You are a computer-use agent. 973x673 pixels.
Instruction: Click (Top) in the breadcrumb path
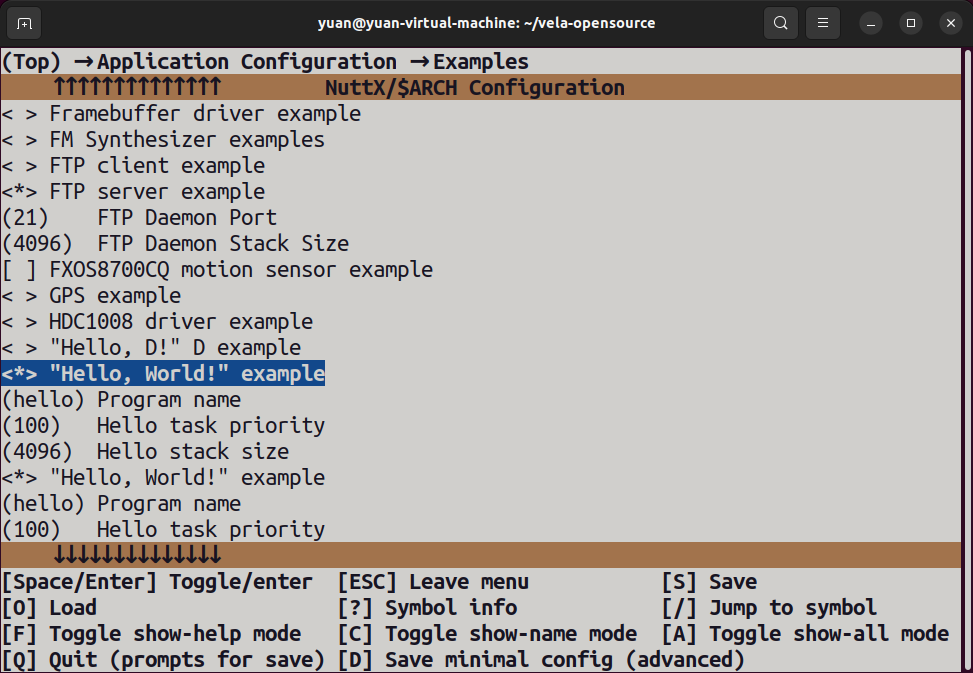click(x=32, y=62)
